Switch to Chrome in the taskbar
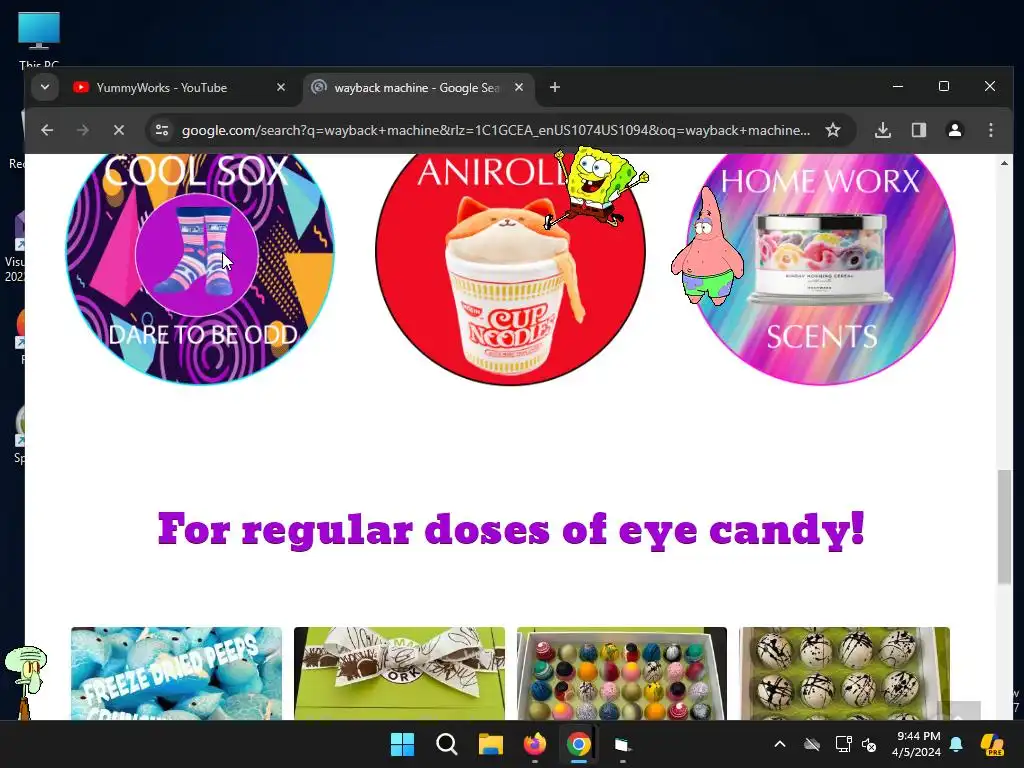 coord(579,744)
